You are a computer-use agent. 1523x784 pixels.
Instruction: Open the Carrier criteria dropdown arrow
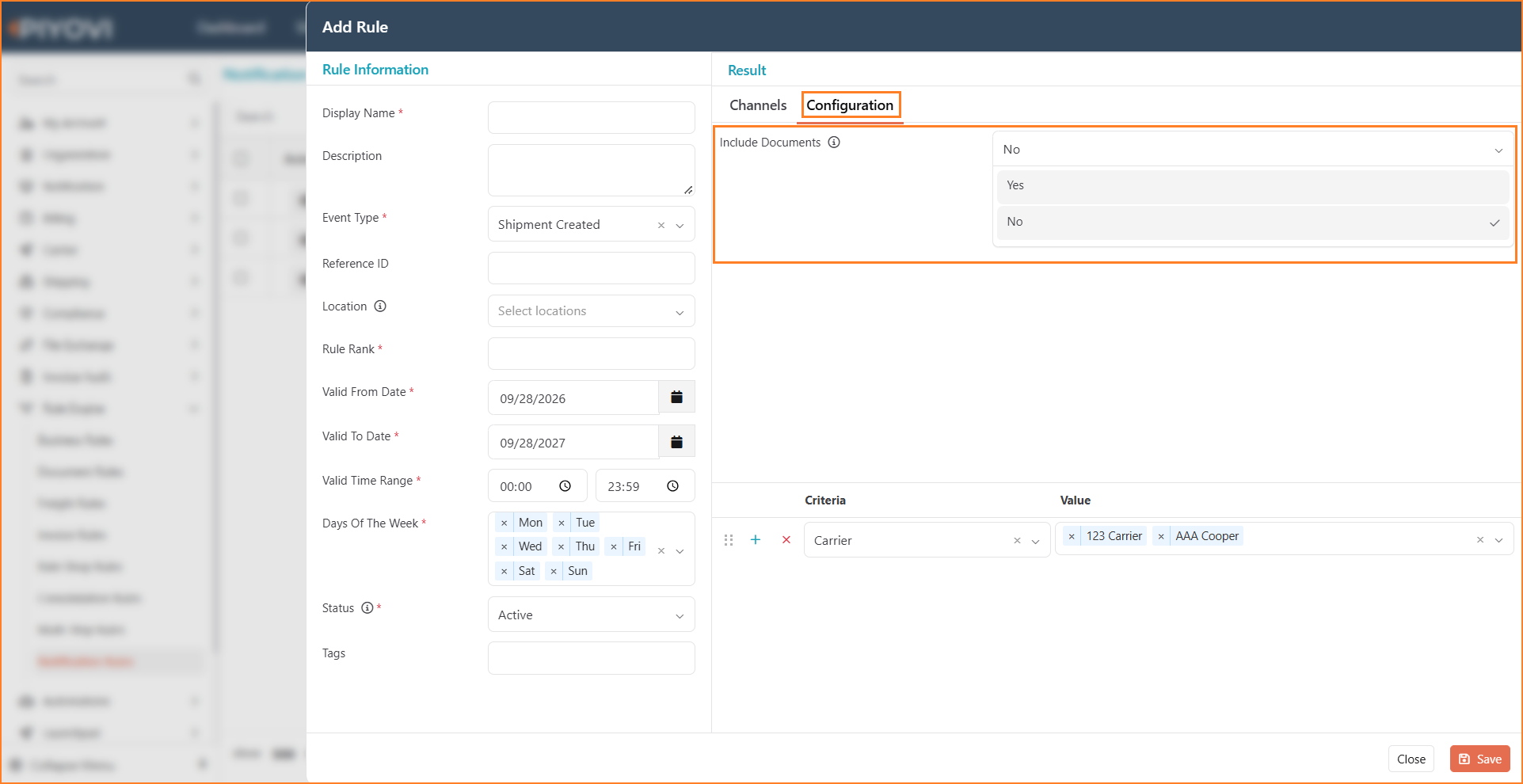tap(1035, 542)
